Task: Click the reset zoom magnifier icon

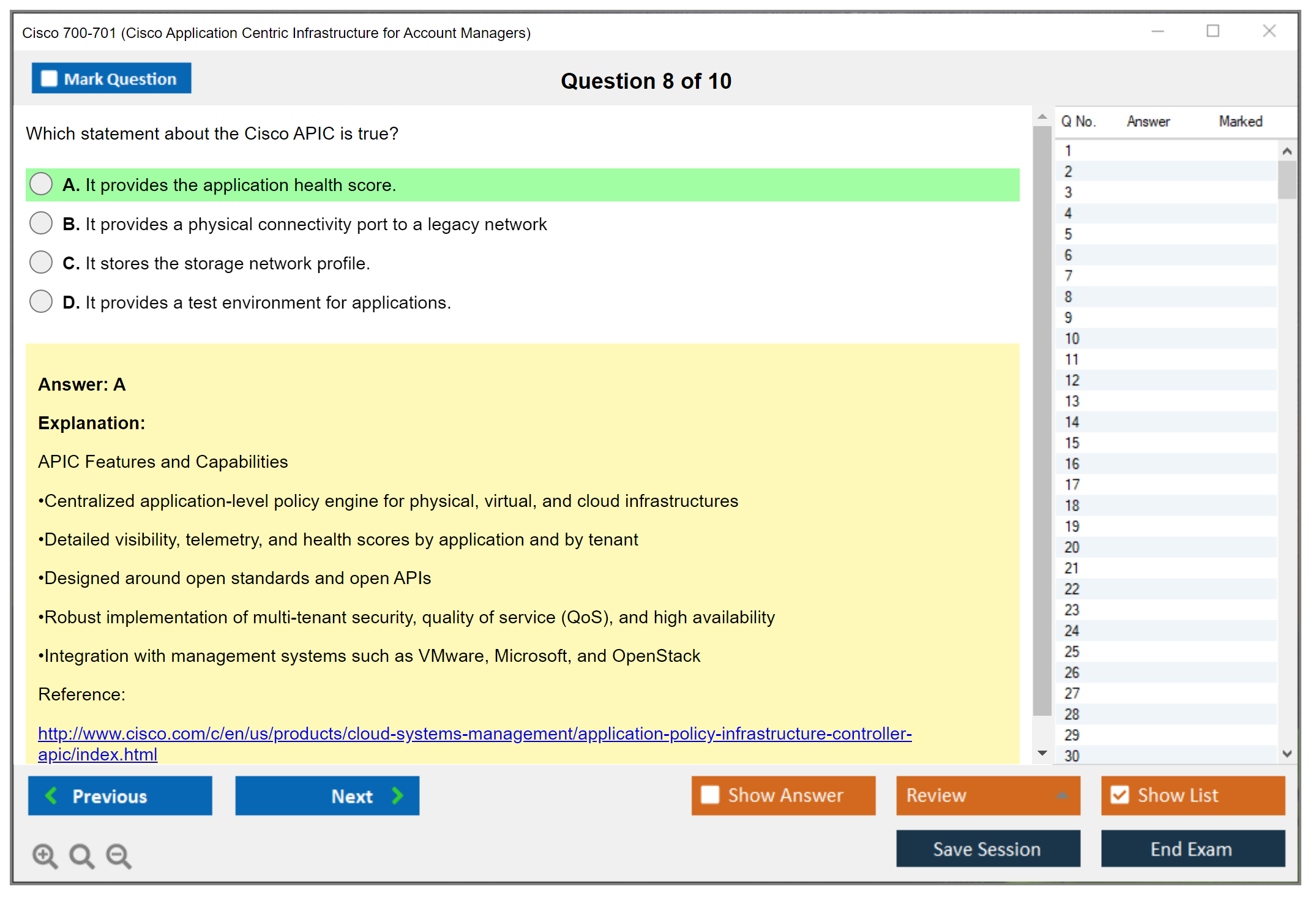Action: point(81,855)
